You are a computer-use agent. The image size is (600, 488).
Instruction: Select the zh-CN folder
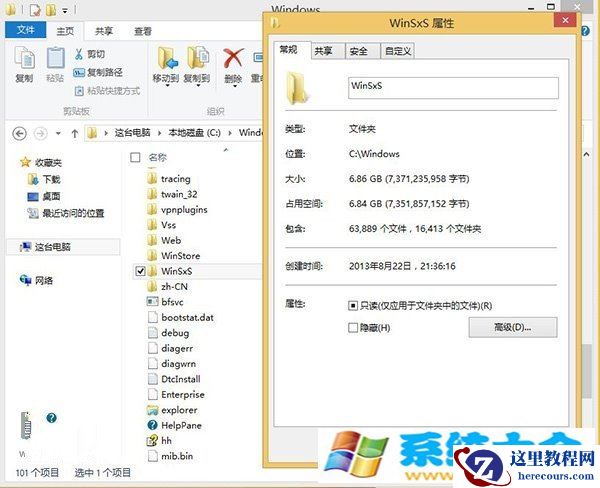click(x=168, y=286)
